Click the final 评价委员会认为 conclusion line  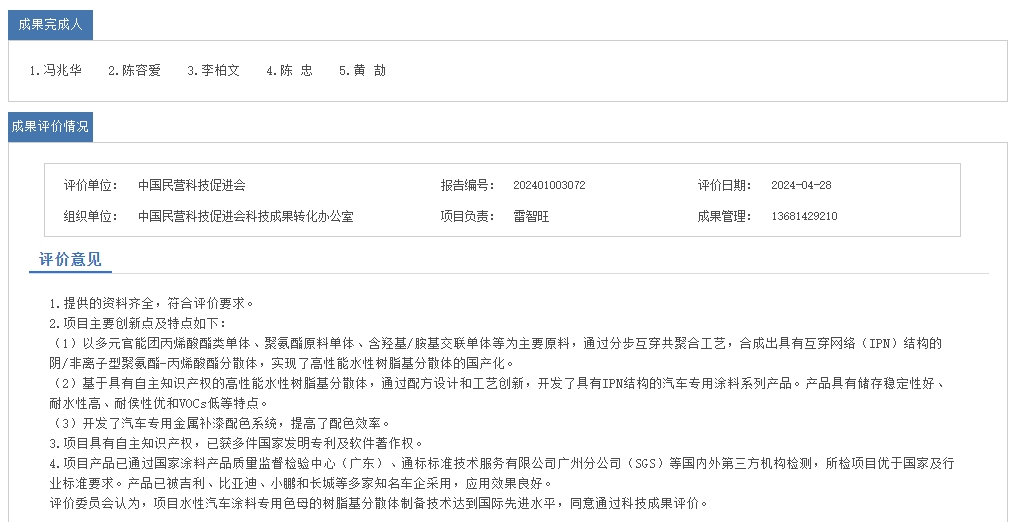point(380,503)
